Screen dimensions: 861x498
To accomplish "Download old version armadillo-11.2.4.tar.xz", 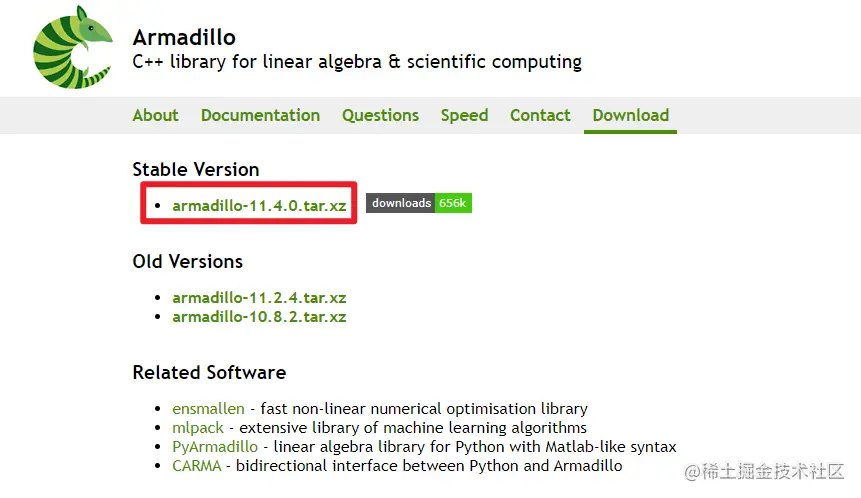I will coord(259,298).
